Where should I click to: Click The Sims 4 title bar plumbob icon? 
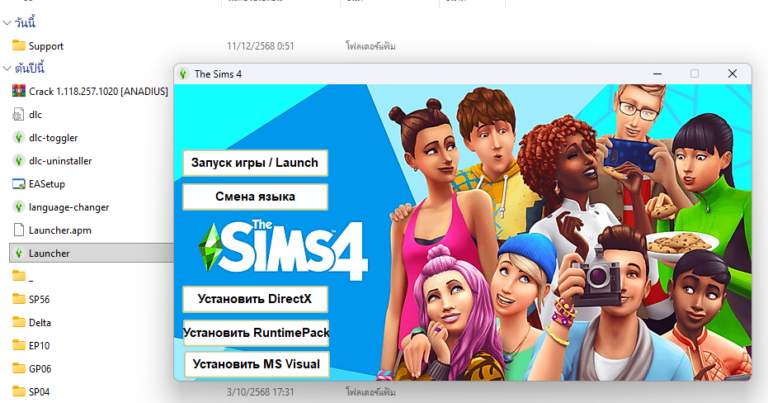(184, 74)
